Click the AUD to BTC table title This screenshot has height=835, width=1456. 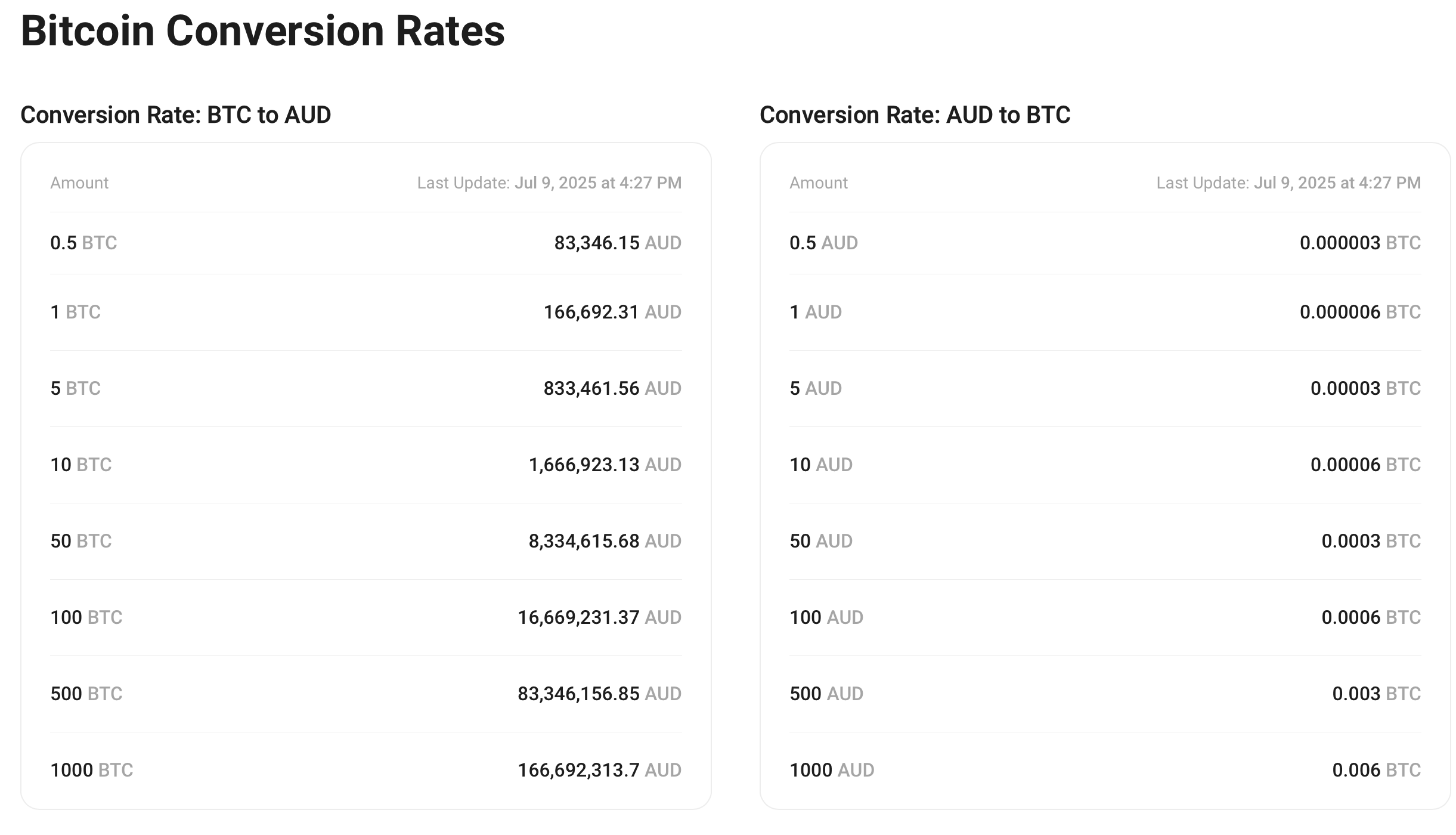point(915,115)
